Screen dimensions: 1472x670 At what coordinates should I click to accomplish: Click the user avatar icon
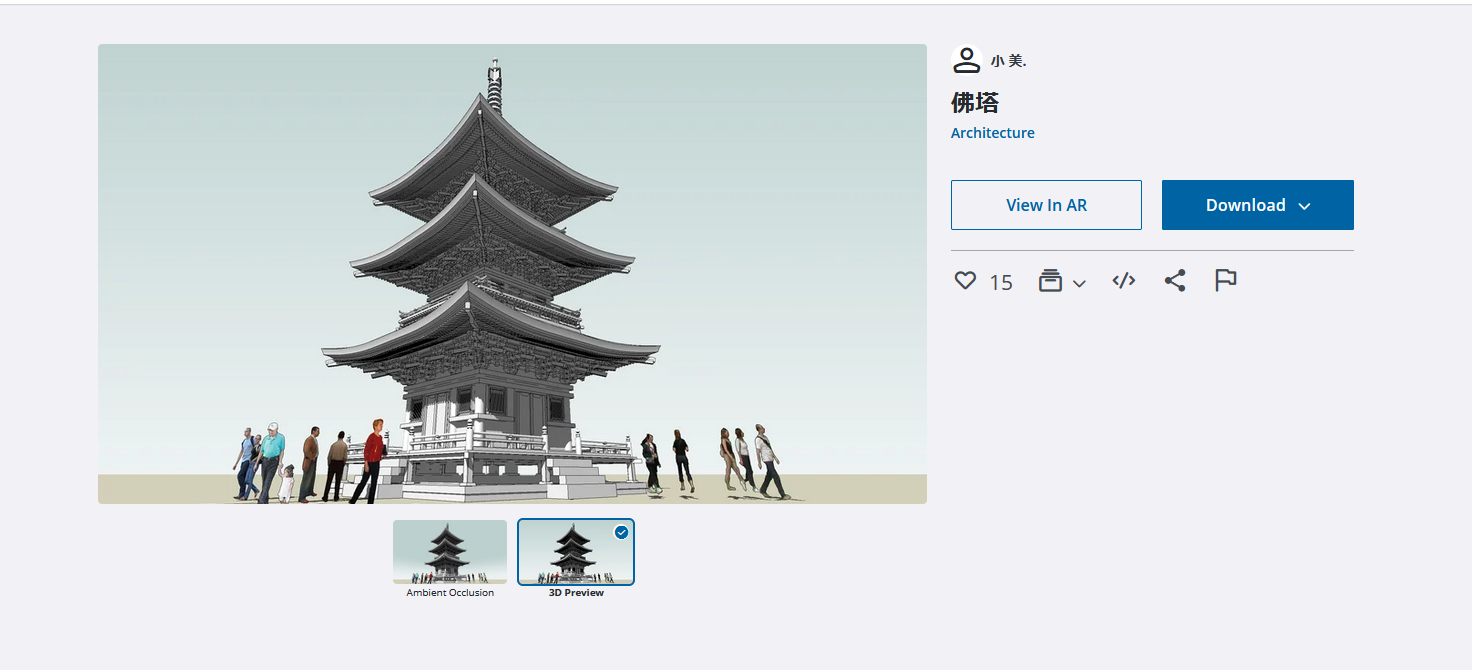pos(966,60)
